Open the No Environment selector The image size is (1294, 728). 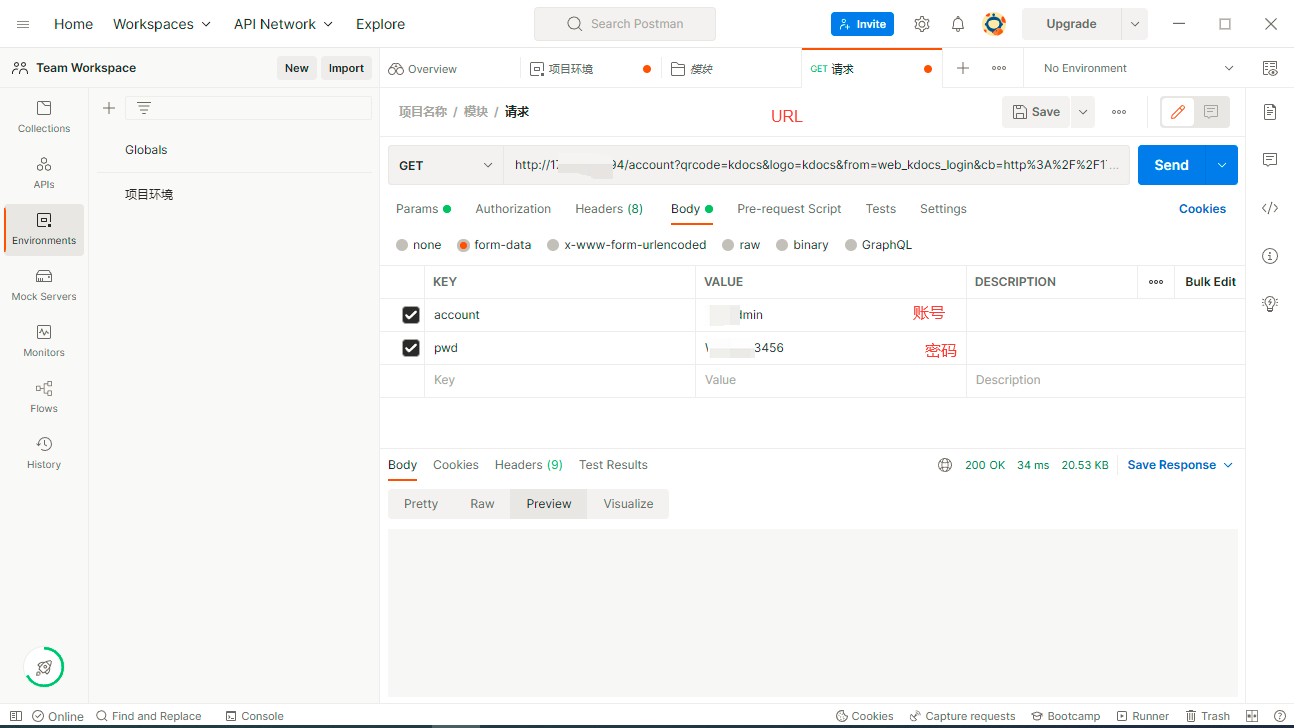click(x=1139, y=68)
